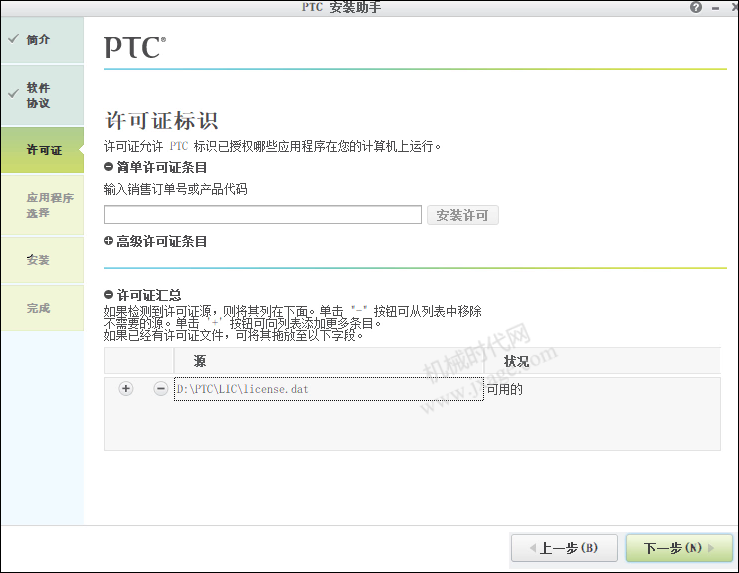Click the PTC logo
The height and width of the screenshot is (573, 739).
point(135,48)
